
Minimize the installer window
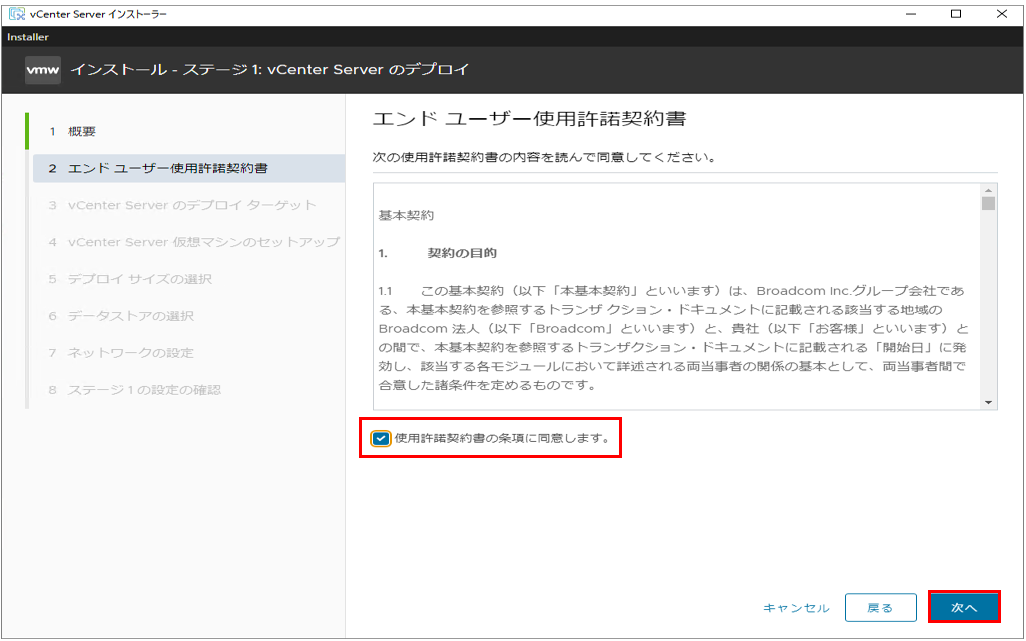click(910, 14)
